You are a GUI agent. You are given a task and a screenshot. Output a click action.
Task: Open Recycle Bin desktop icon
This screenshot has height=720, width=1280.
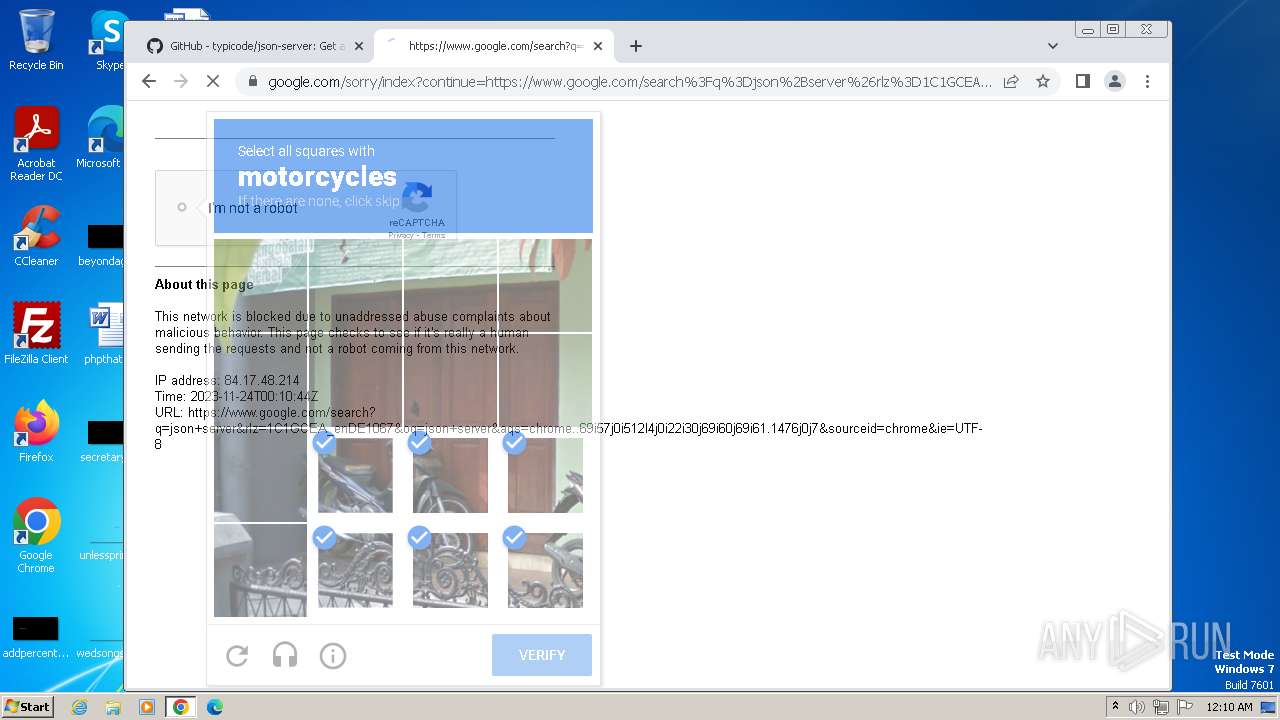pyautogui.click(x=36, y=40)
